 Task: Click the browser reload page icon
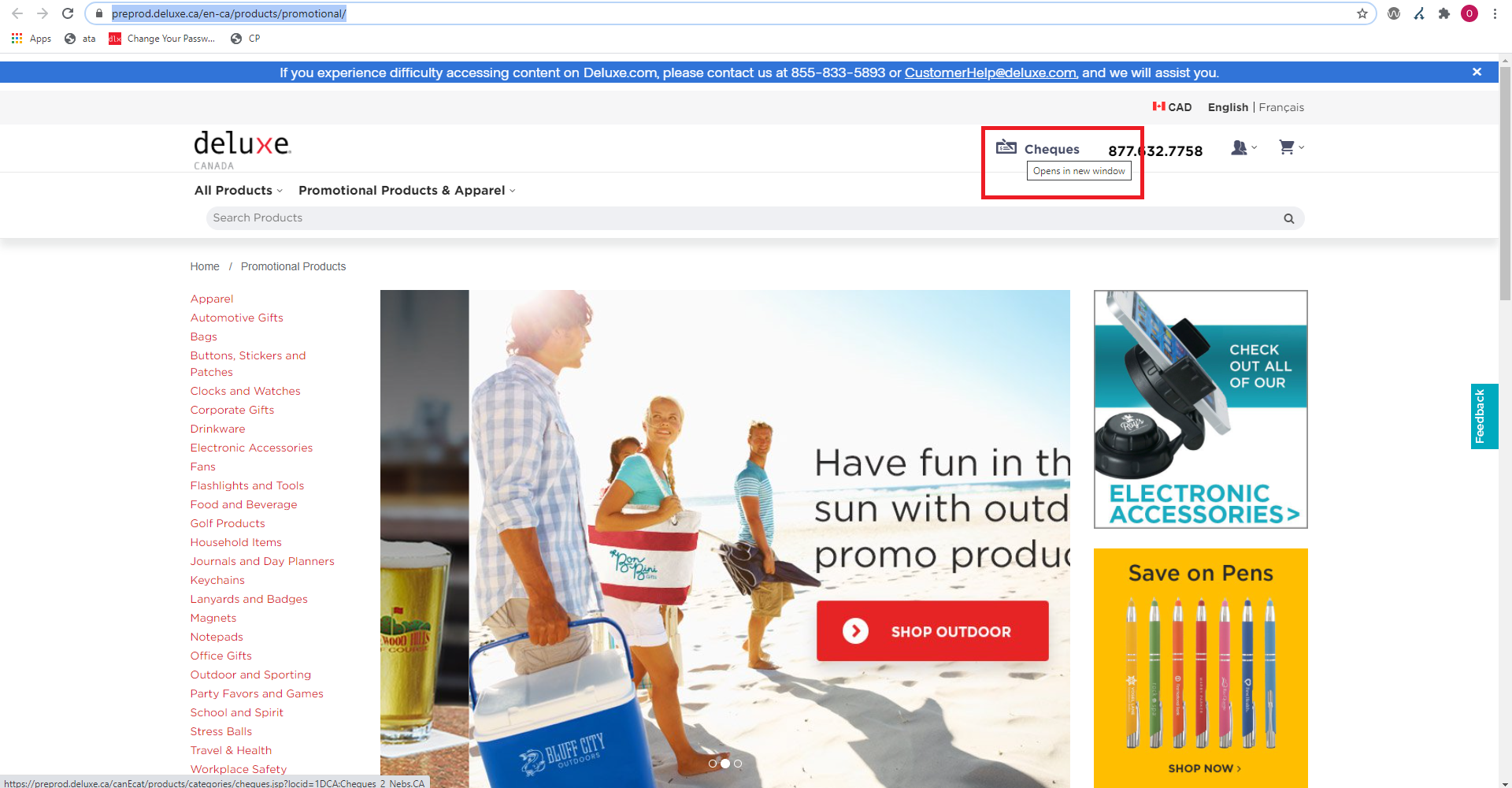(68, 13)
